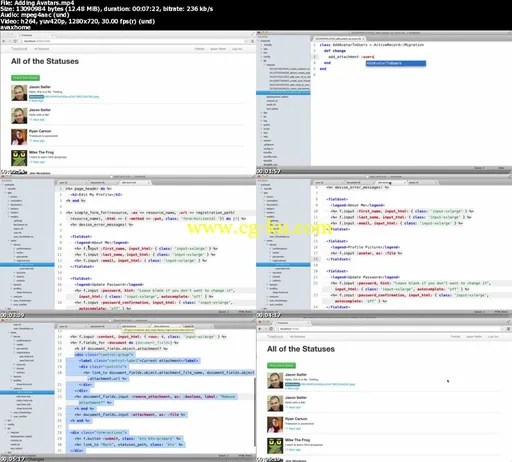Click 'f.input :avatar, as: :file' code line

(x=366, y=253)
